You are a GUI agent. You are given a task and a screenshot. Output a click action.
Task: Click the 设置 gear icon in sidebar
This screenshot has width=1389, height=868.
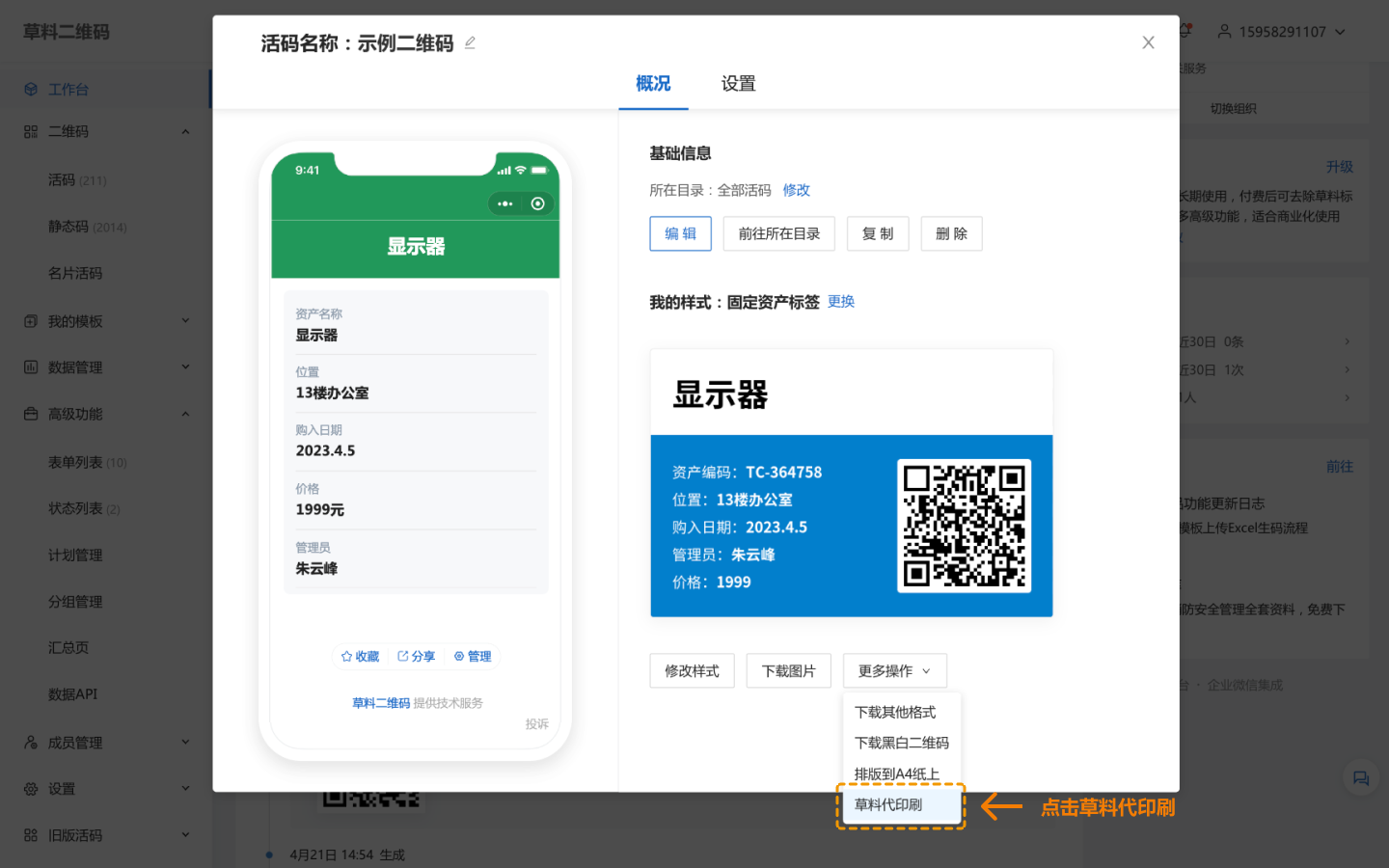(31, 789)
